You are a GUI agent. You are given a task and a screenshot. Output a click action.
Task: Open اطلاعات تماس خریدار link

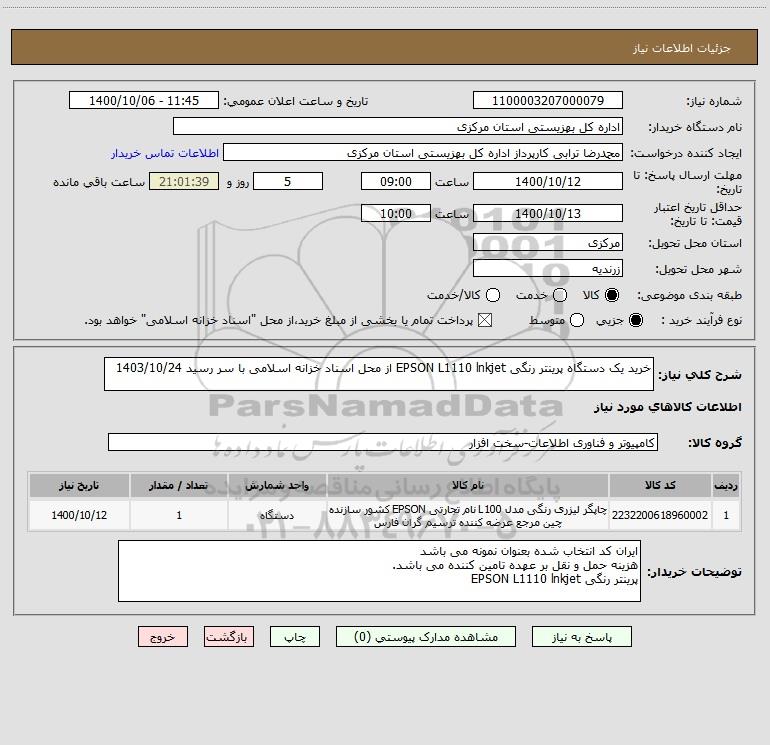pyautogui.click(x=165, y=153)
